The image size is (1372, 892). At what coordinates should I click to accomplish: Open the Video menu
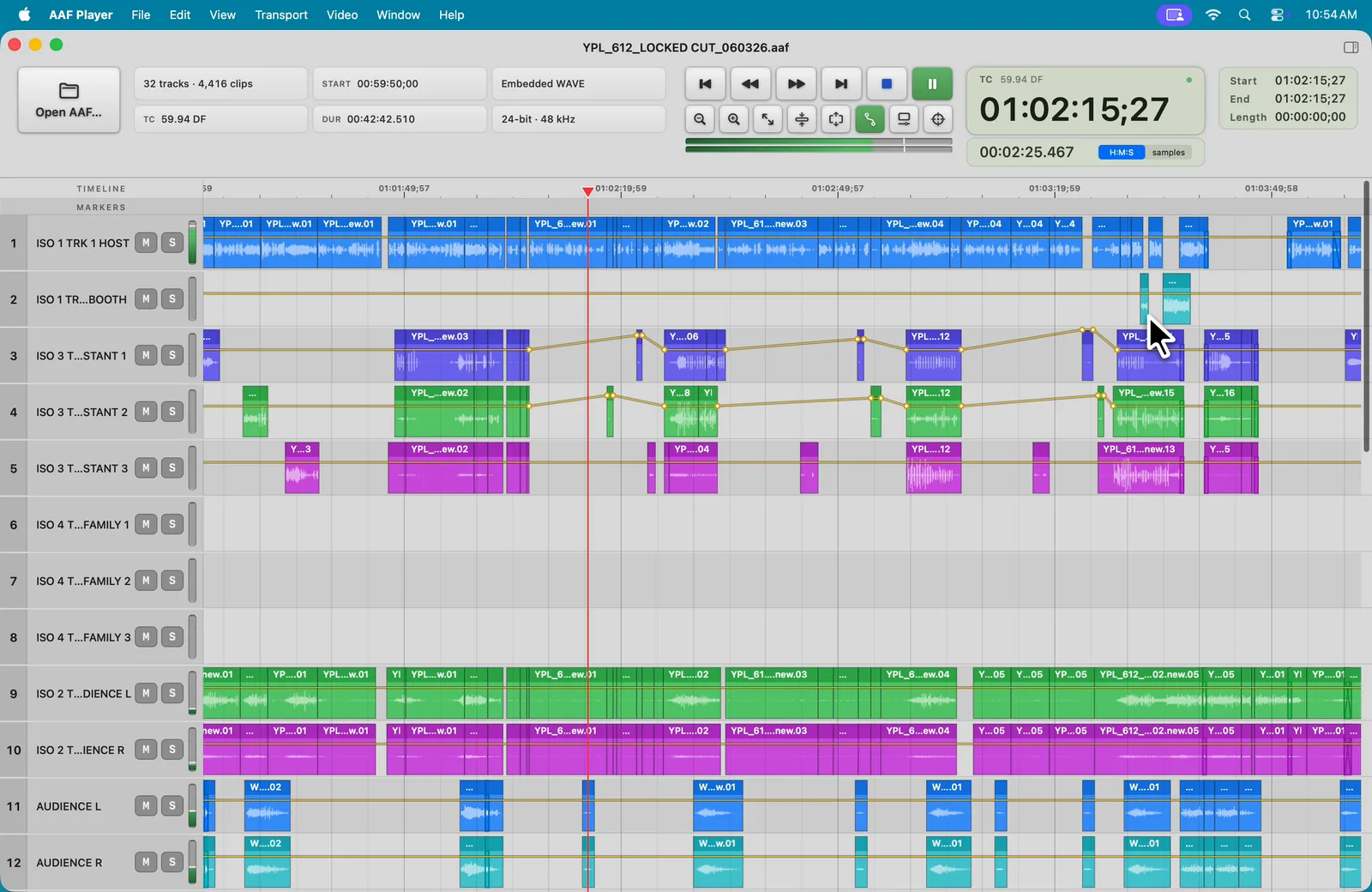tap(342, 15)
